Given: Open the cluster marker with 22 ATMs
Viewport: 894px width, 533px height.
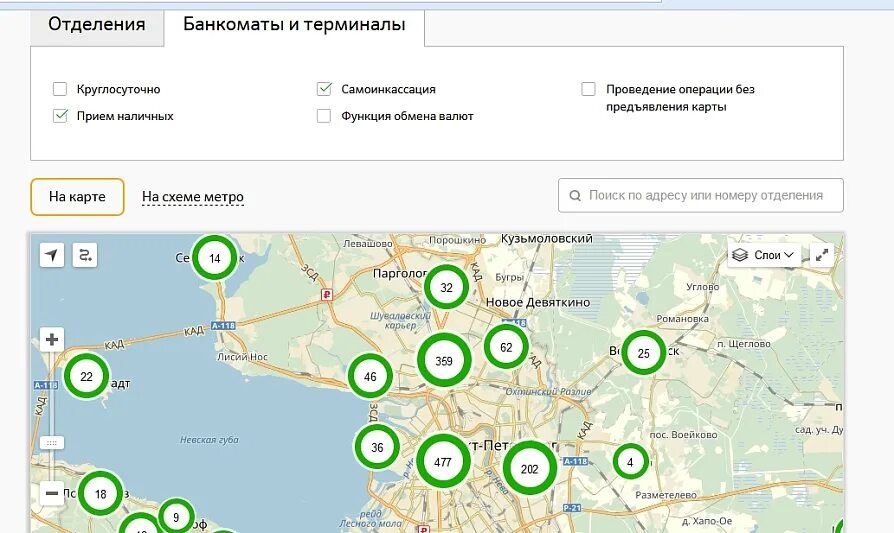Looking at the screenshot, I should point(86,376).
